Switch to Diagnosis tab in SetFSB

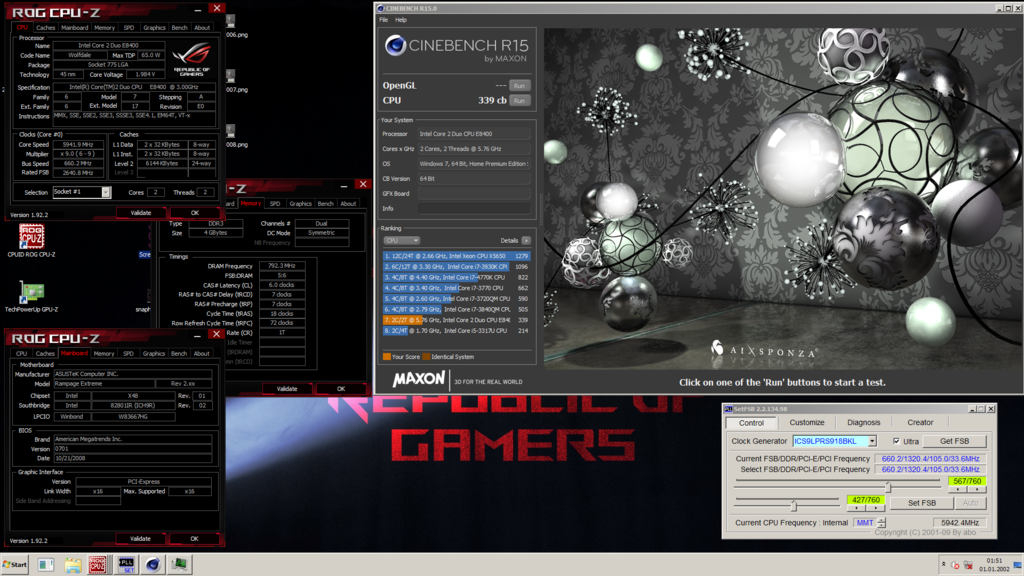point(863,423)
